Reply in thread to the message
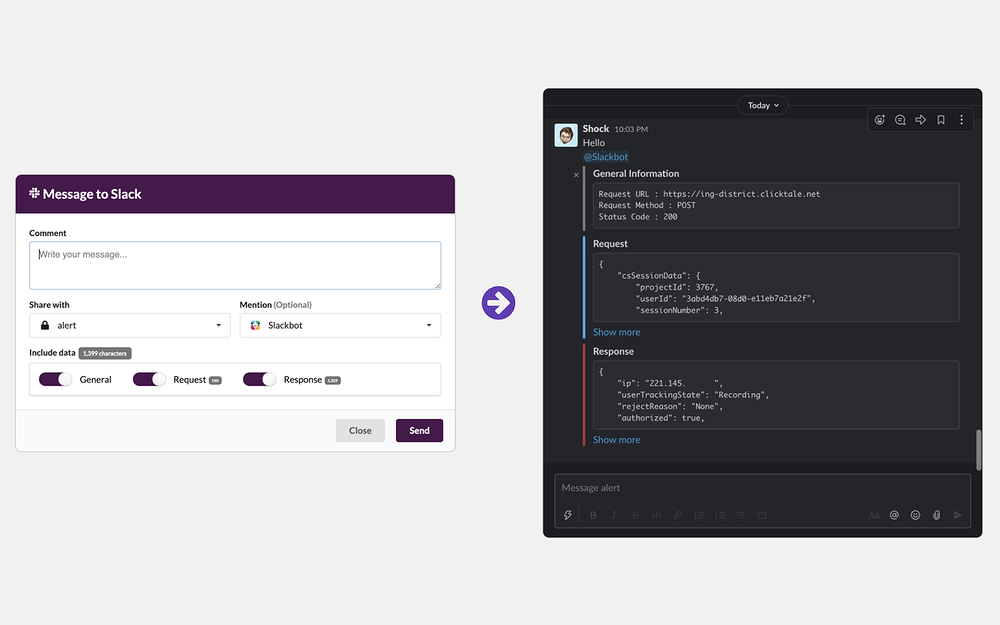Screen dimensions: 1000x625 coord(900,120)
